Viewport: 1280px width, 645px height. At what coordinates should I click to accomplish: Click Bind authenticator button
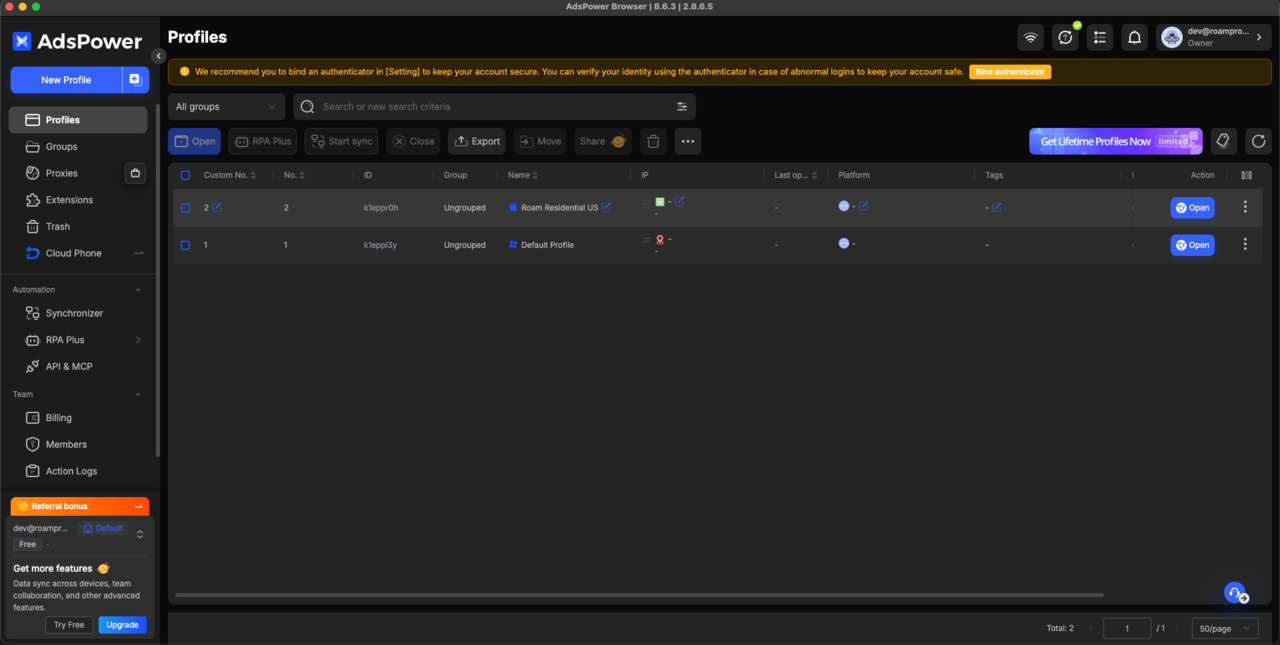point(1010,72)
